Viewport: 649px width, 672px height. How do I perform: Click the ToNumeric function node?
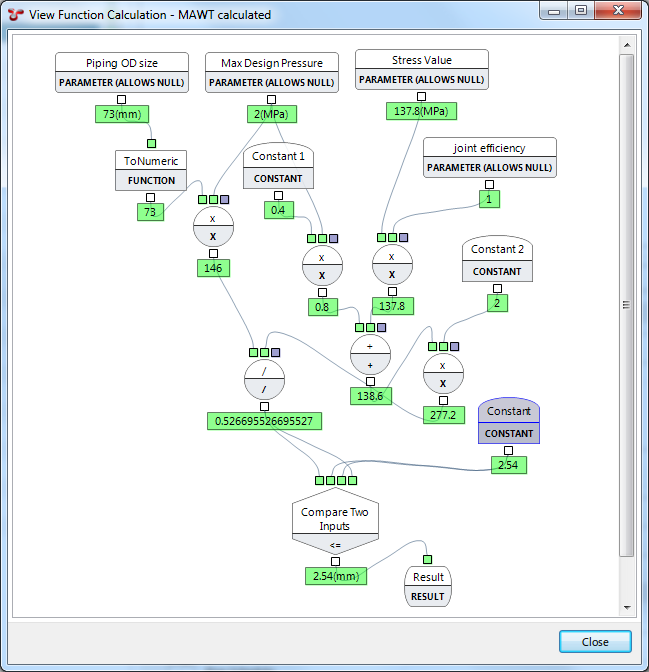150,170
